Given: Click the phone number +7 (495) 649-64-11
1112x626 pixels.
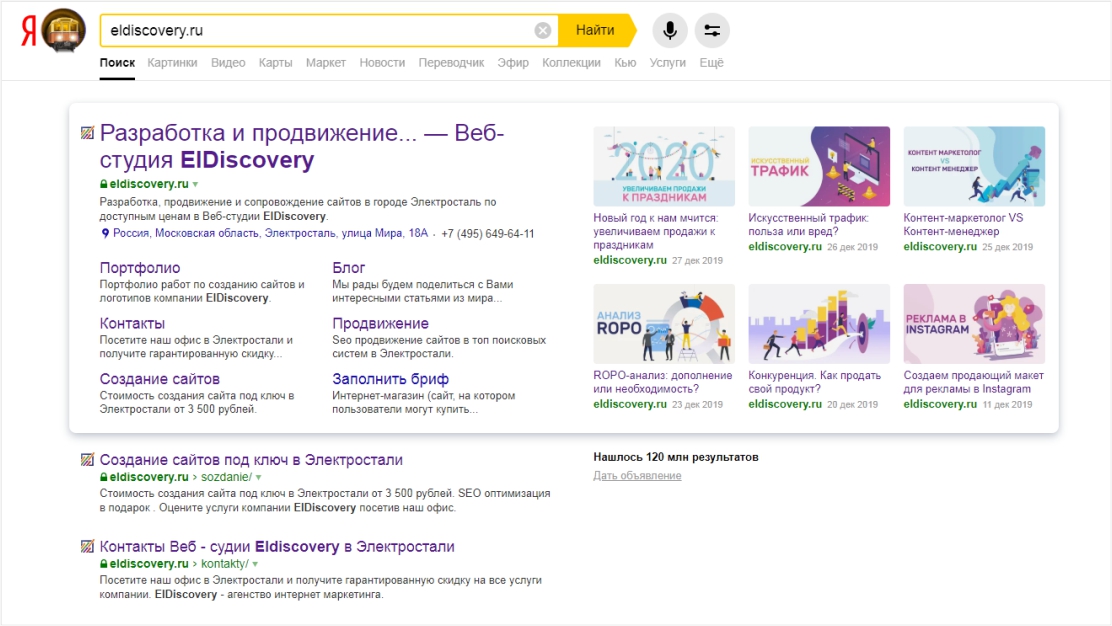Looking at the screenshot, I should click(488, 233).
